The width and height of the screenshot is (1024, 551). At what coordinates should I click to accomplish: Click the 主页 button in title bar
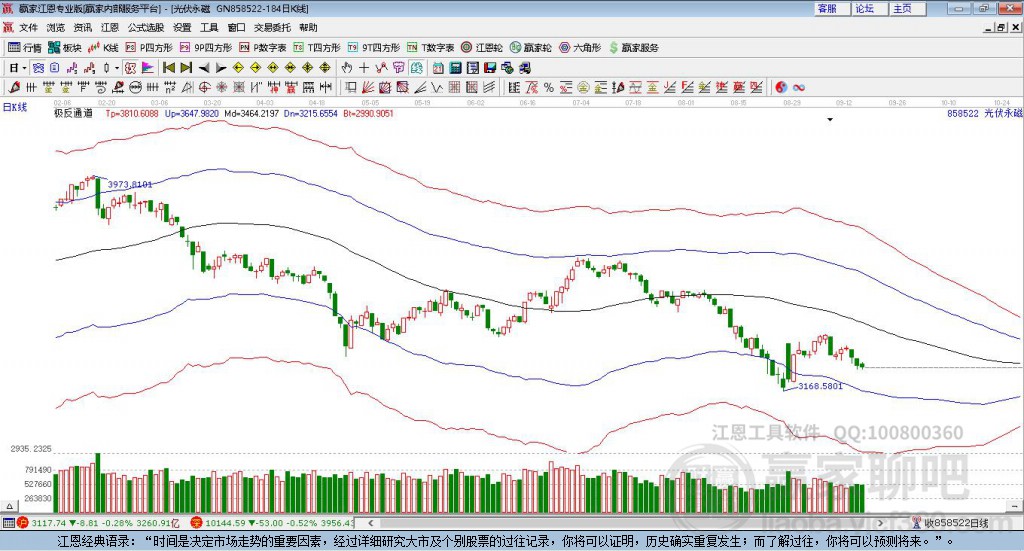907,8
